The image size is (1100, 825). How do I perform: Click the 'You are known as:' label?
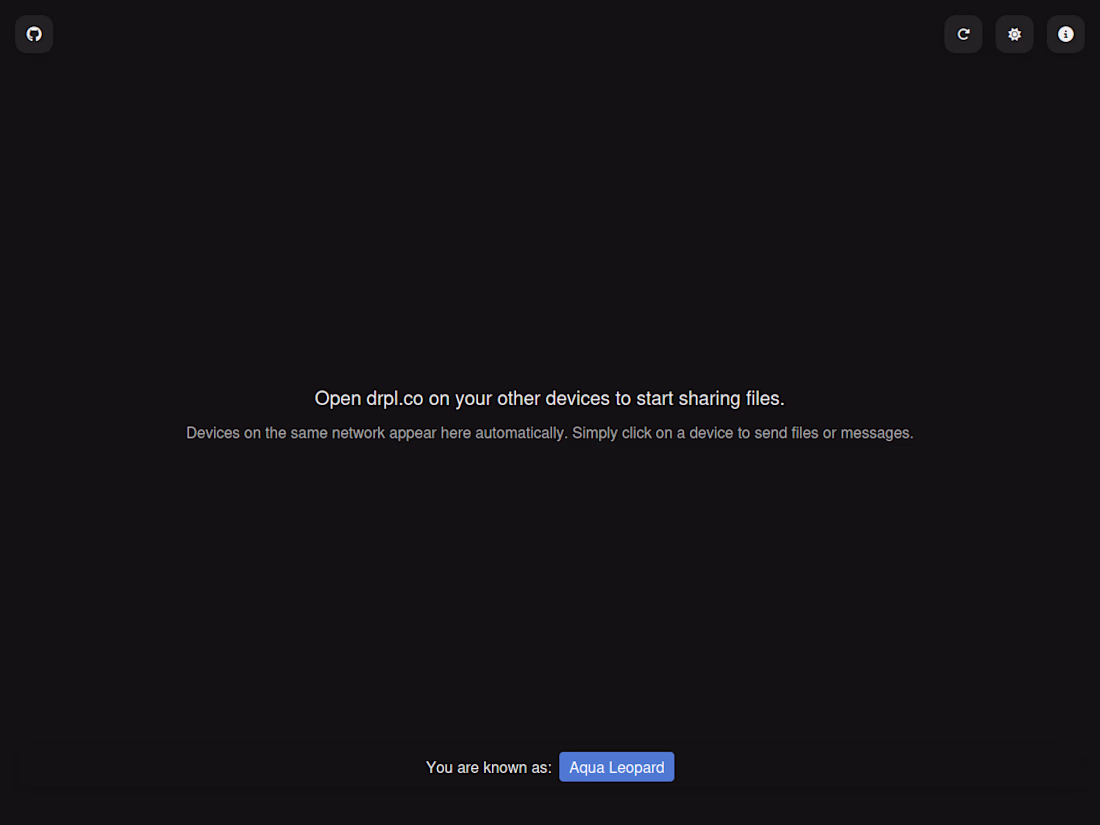[489, 767]
